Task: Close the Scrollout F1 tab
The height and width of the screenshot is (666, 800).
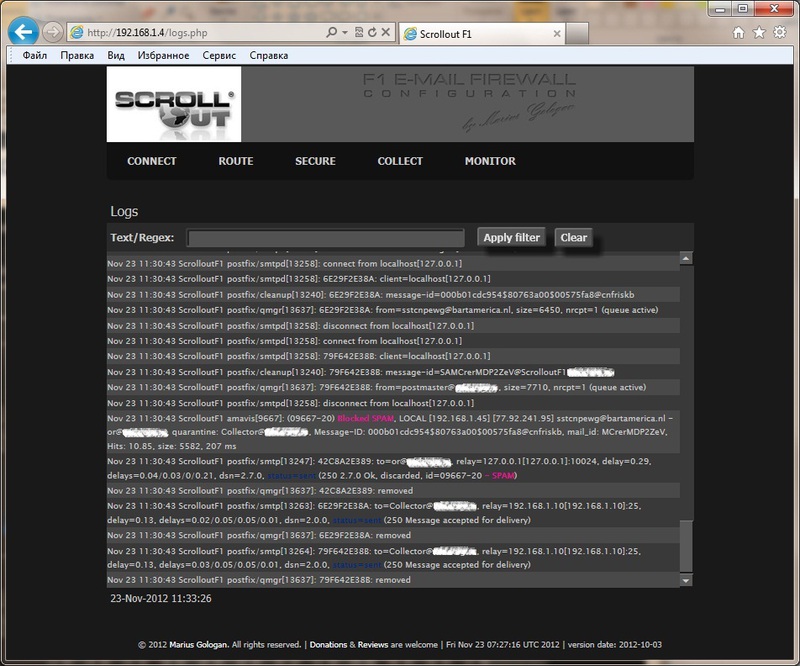Action: pos(557,34)
